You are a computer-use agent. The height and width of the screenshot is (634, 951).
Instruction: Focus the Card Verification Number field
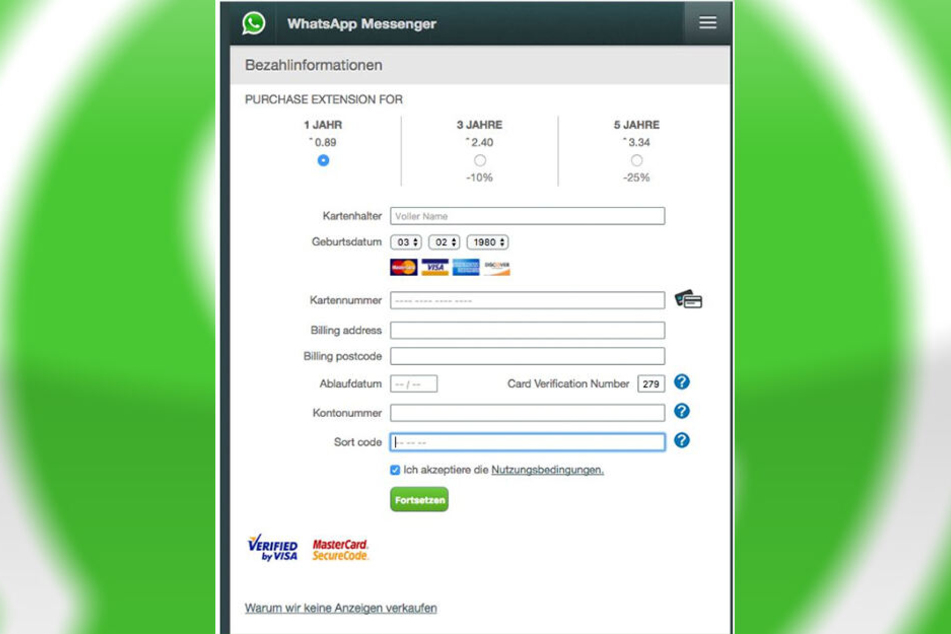pyautogui.click(x=651, y=384)
